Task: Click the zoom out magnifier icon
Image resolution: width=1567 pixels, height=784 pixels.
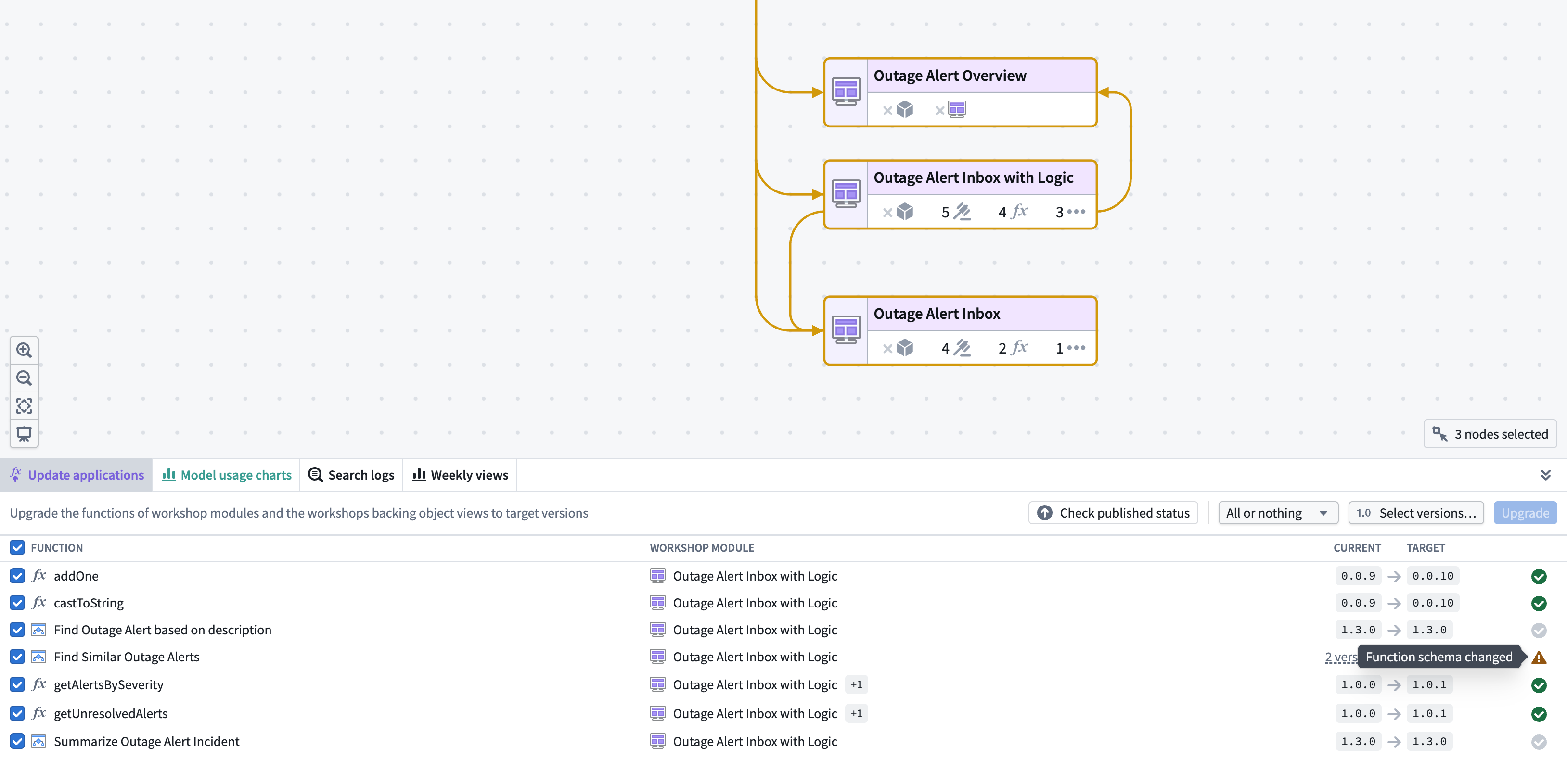Action: 24,378
